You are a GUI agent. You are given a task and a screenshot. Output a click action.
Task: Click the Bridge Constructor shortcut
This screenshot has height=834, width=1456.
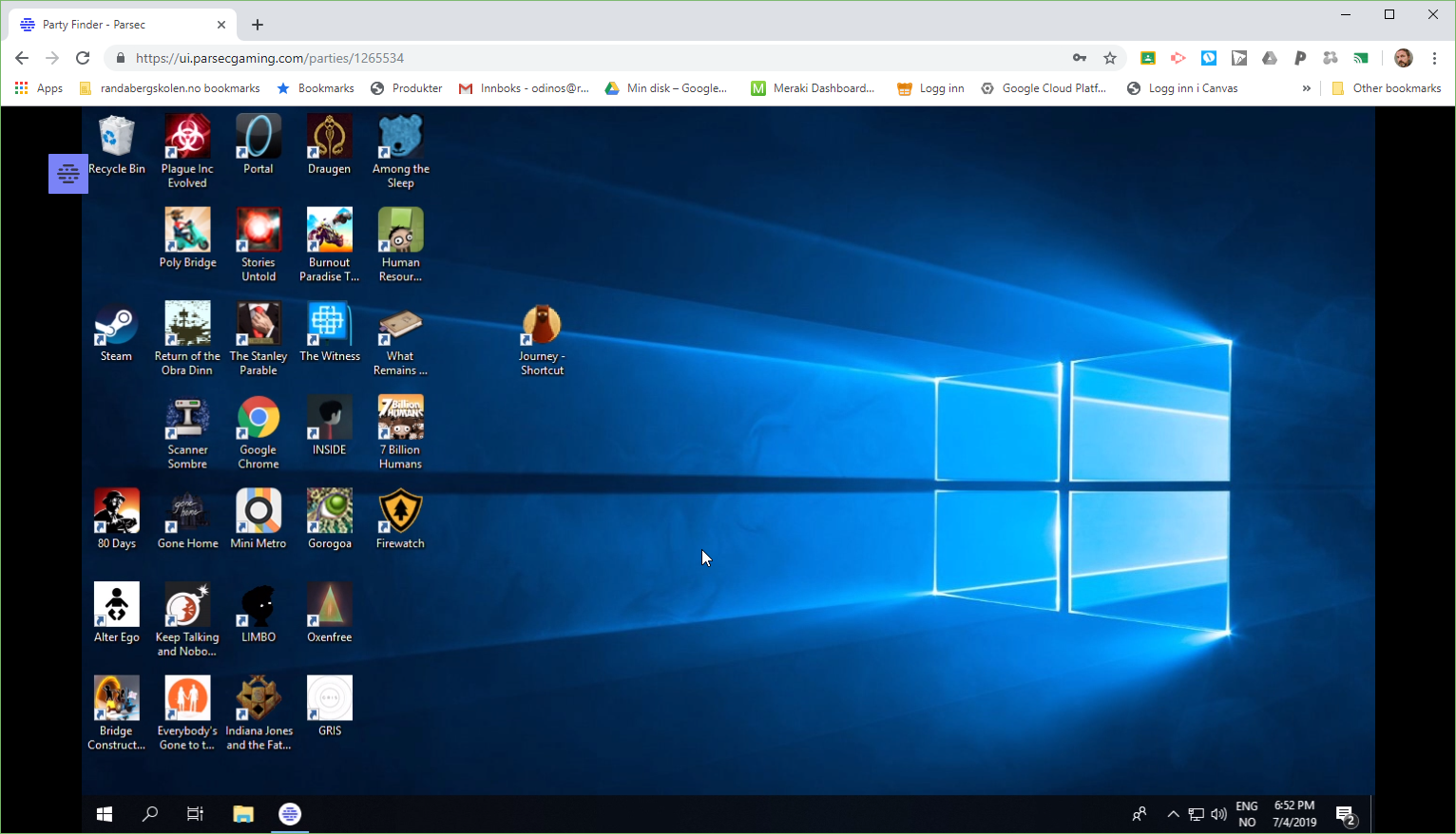[x=117, y=713]
